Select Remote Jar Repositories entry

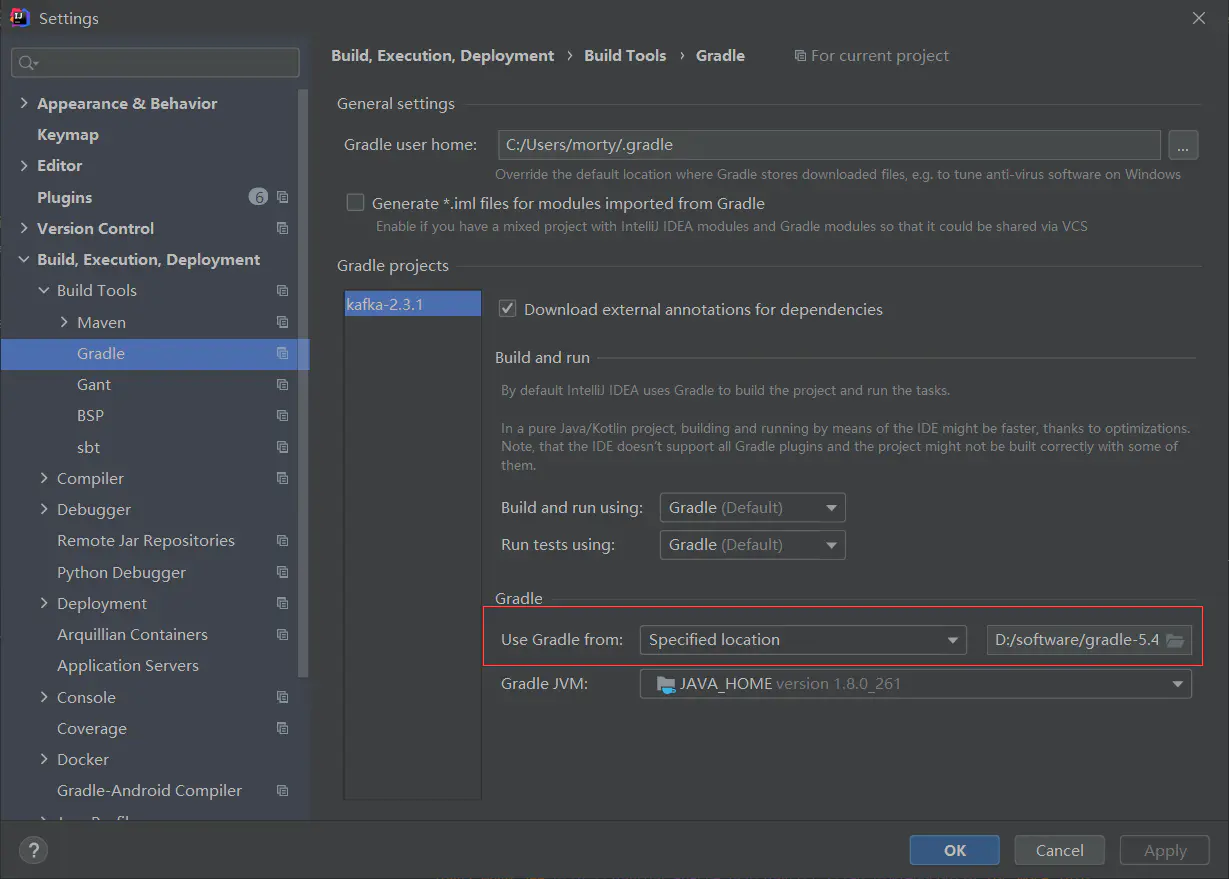(146, 540)
